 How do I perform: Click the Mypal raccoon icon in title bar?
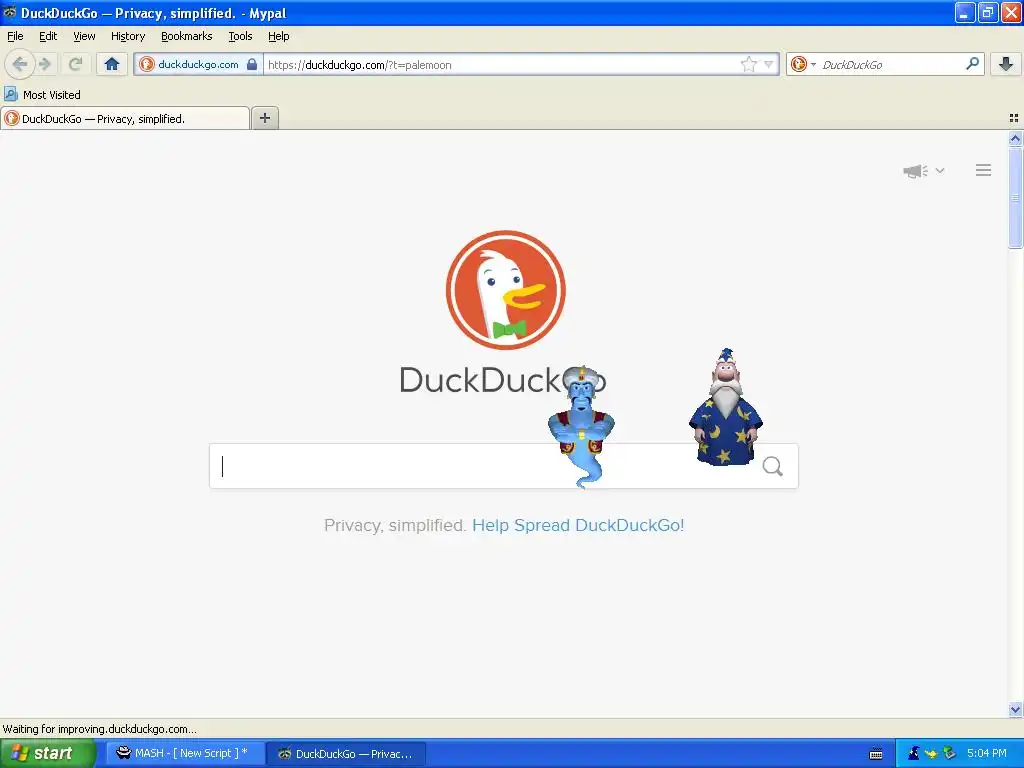(9, 12)
